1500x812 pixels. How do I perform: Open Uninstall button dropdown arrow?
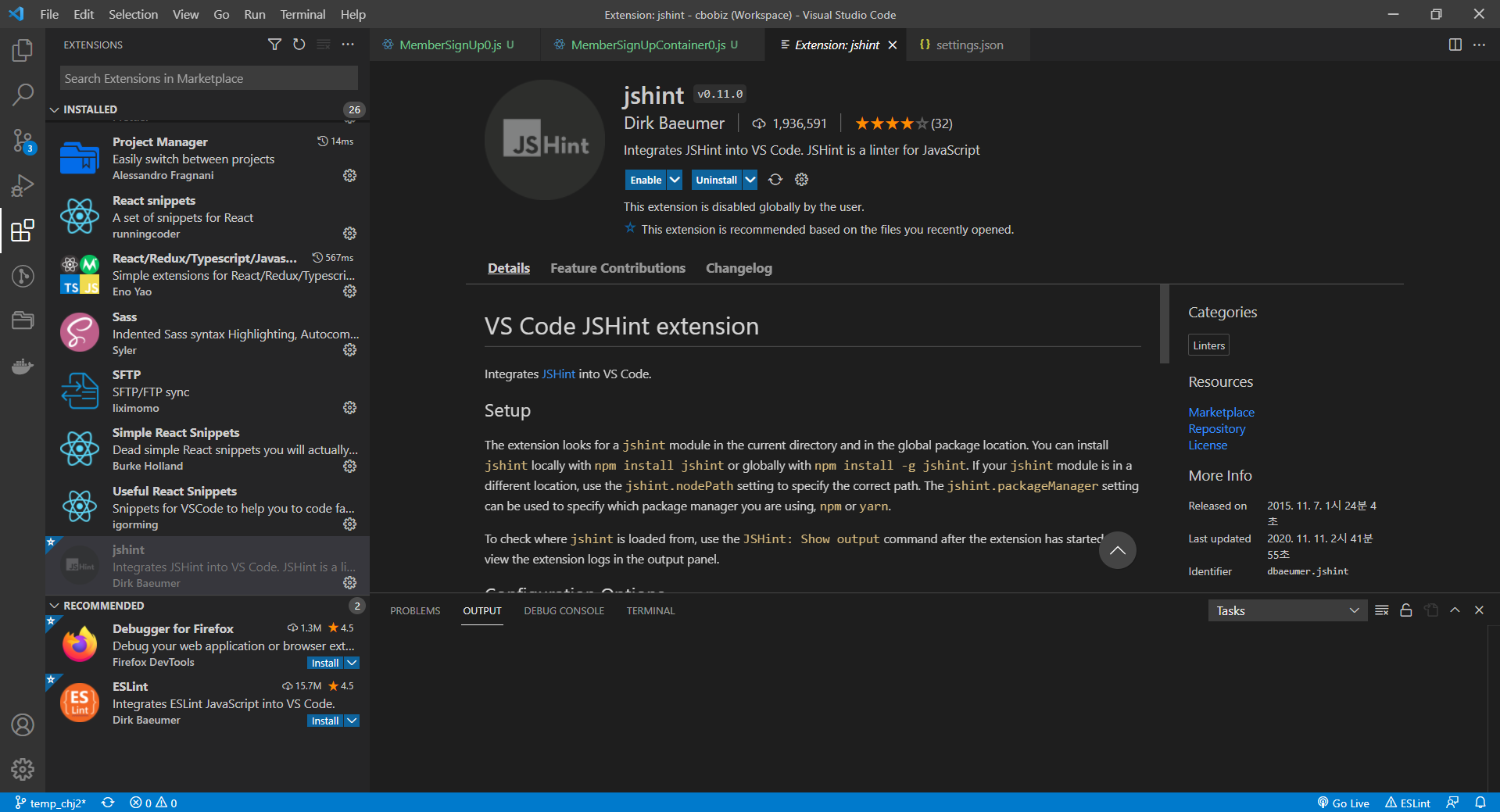[750, 180]
